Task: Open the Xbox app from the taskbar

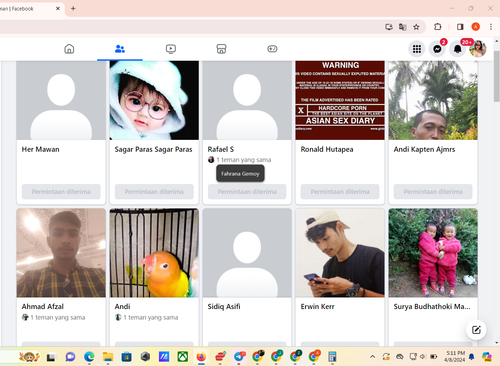Action: (x=182, y=357)
